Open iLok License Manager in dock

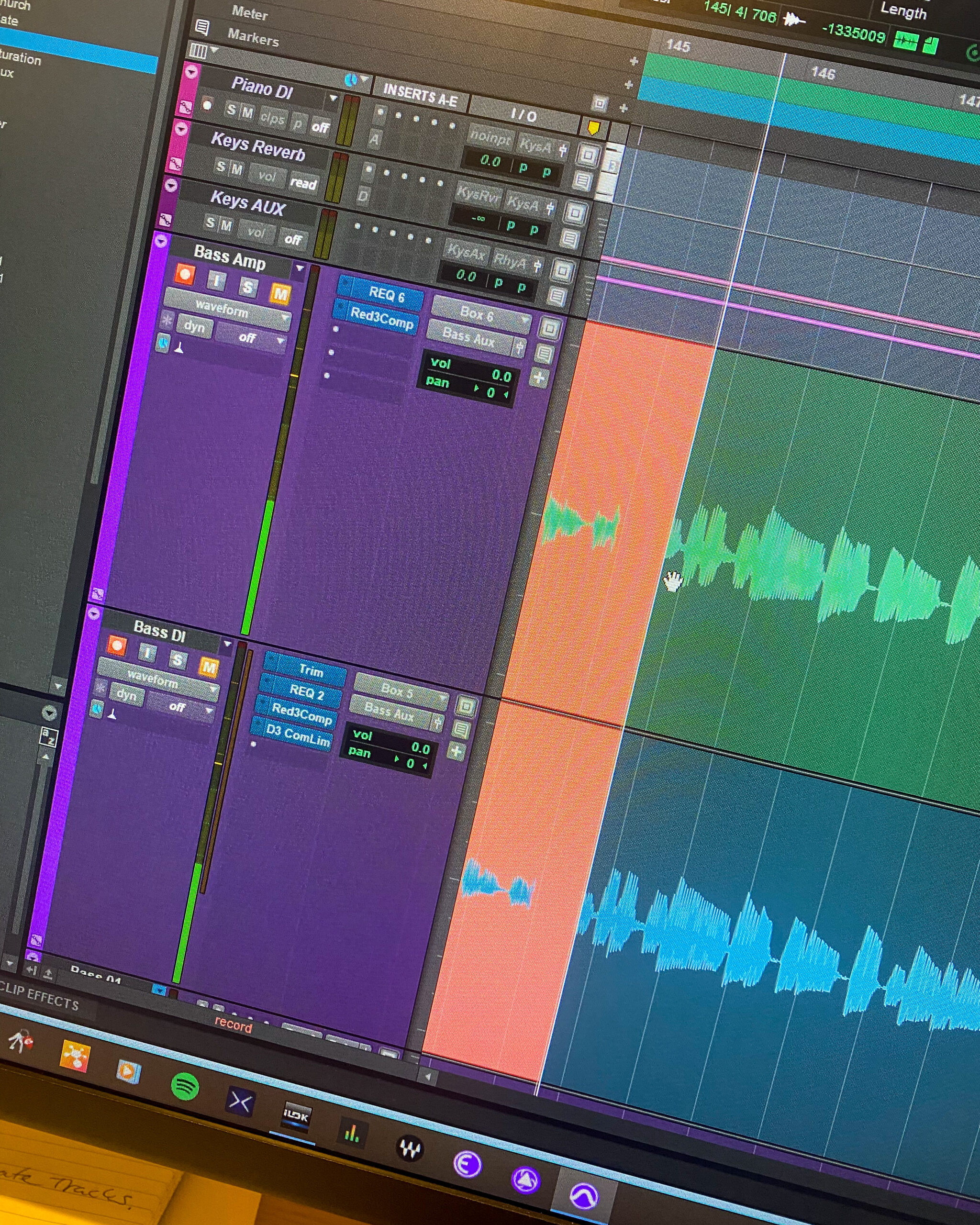coord(296,1117)
